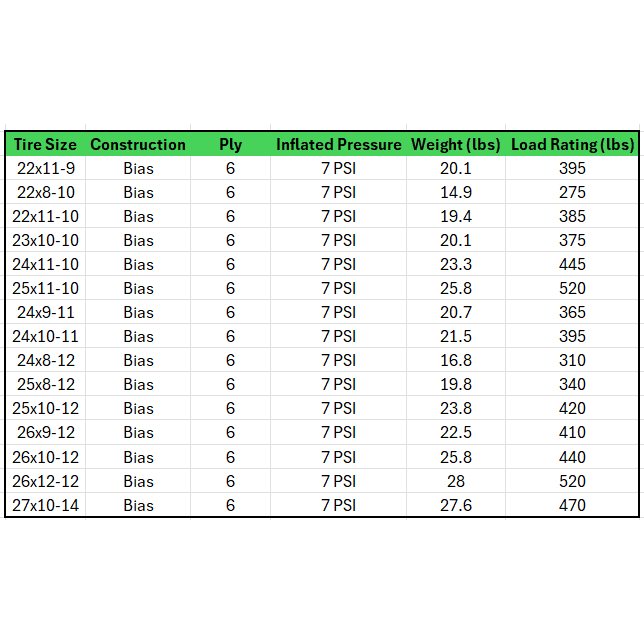Select the Construction header cell
The height and width of the screenshot is (644, 644).
(x=138, y=144)
